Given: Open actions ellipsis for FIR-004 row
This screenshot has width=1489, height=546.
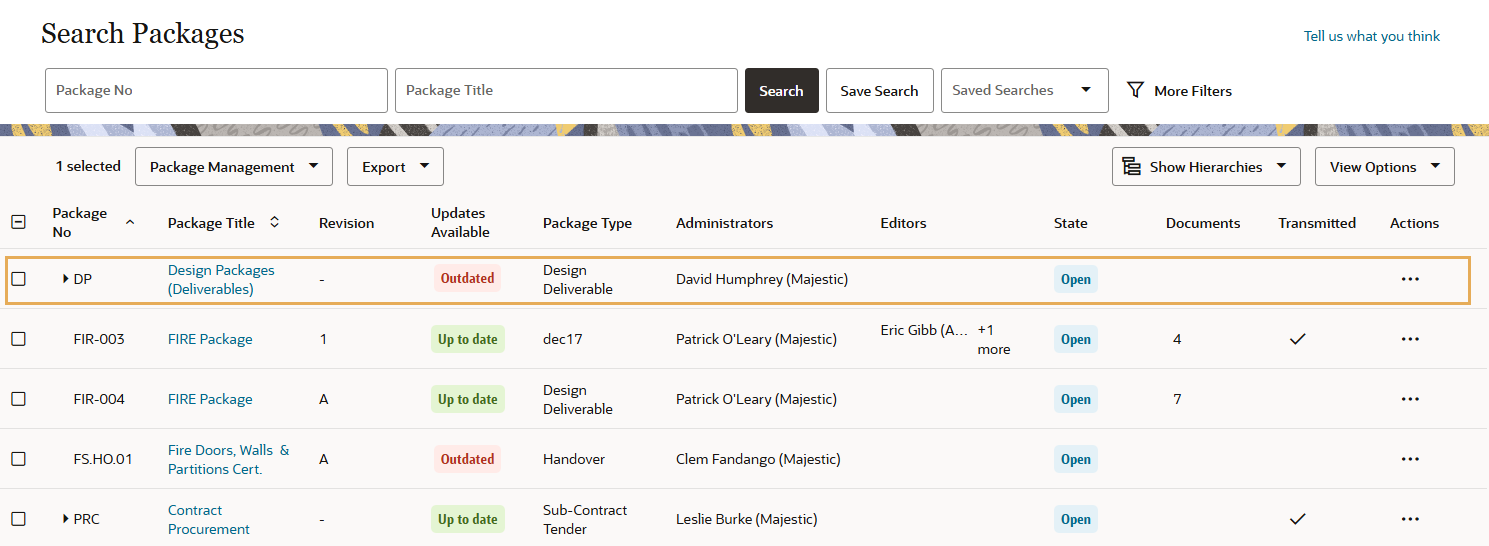Looking at the screenshot, I should click(1410, 399).
